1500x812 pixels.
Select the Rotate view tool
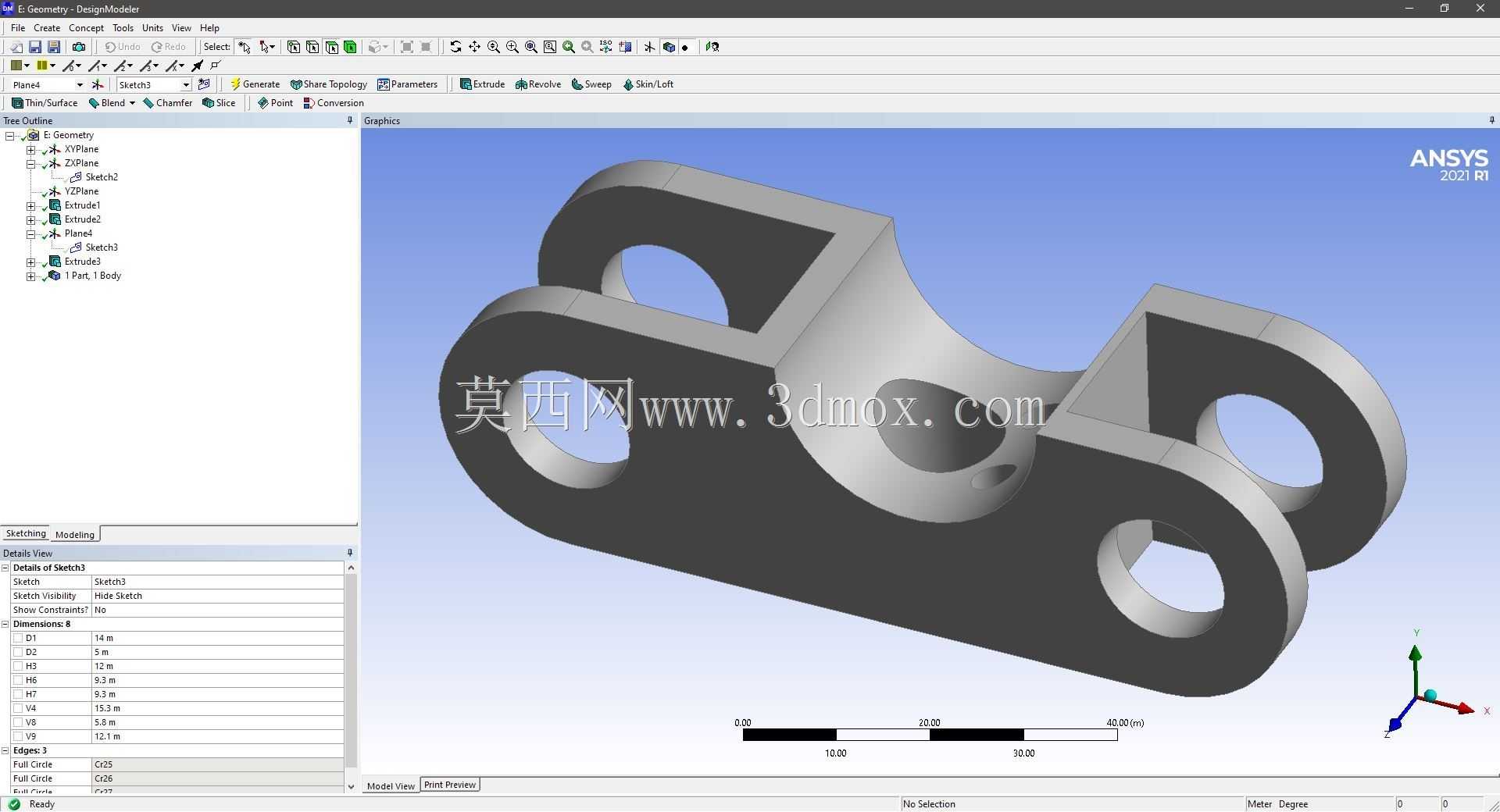(455, 47)
